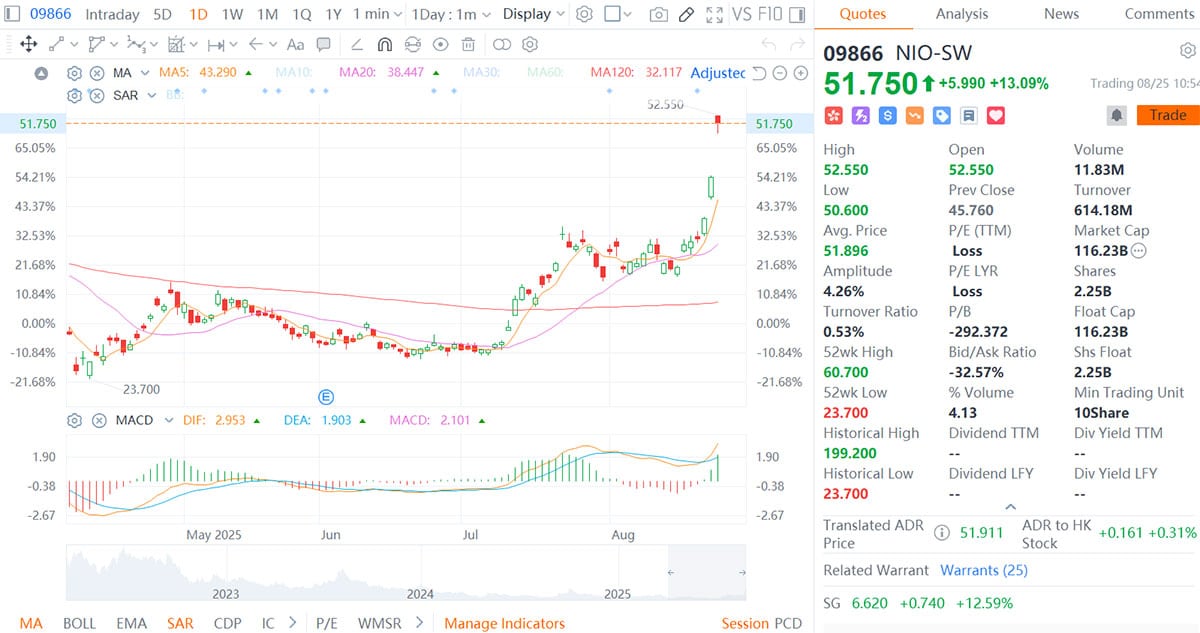
Task: Switch to the News tab
Action: (x=1061, y=14)
